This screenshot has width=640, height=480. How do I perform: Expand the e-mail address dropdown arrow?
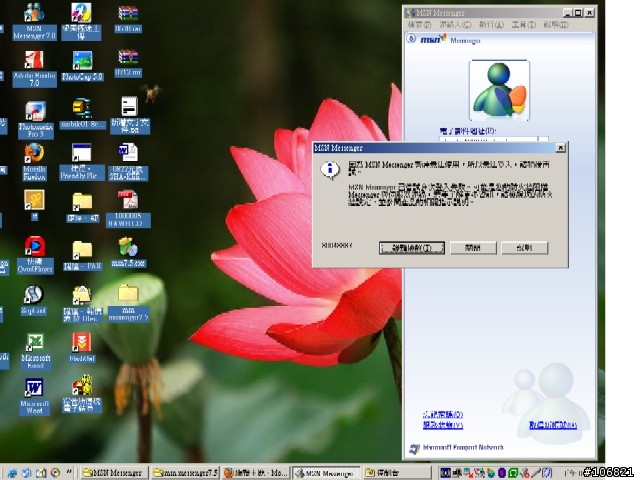[x=543, y=140]
